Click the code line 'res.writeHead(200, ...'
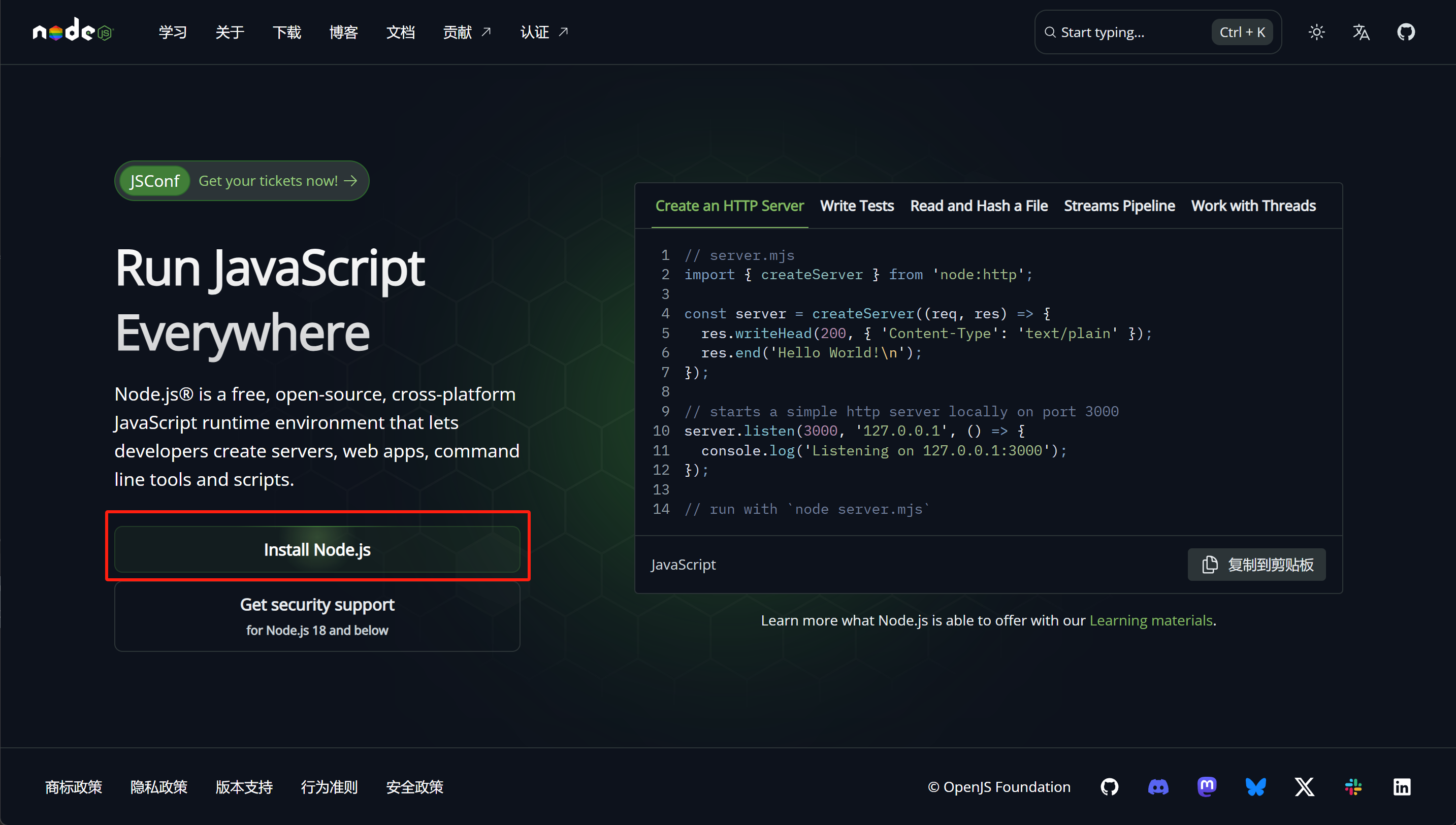Viewport: 1456px width, 825px height. (926, 333)
